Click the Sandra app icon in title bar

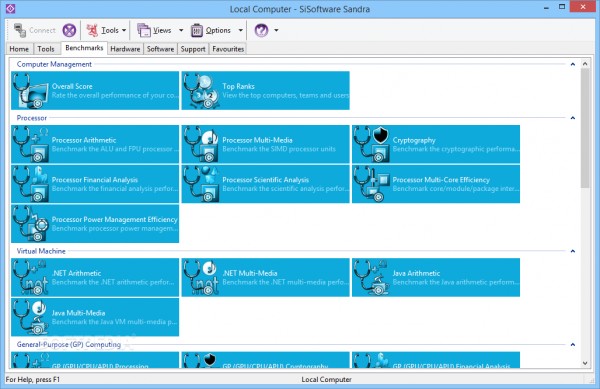click(10, 8)
